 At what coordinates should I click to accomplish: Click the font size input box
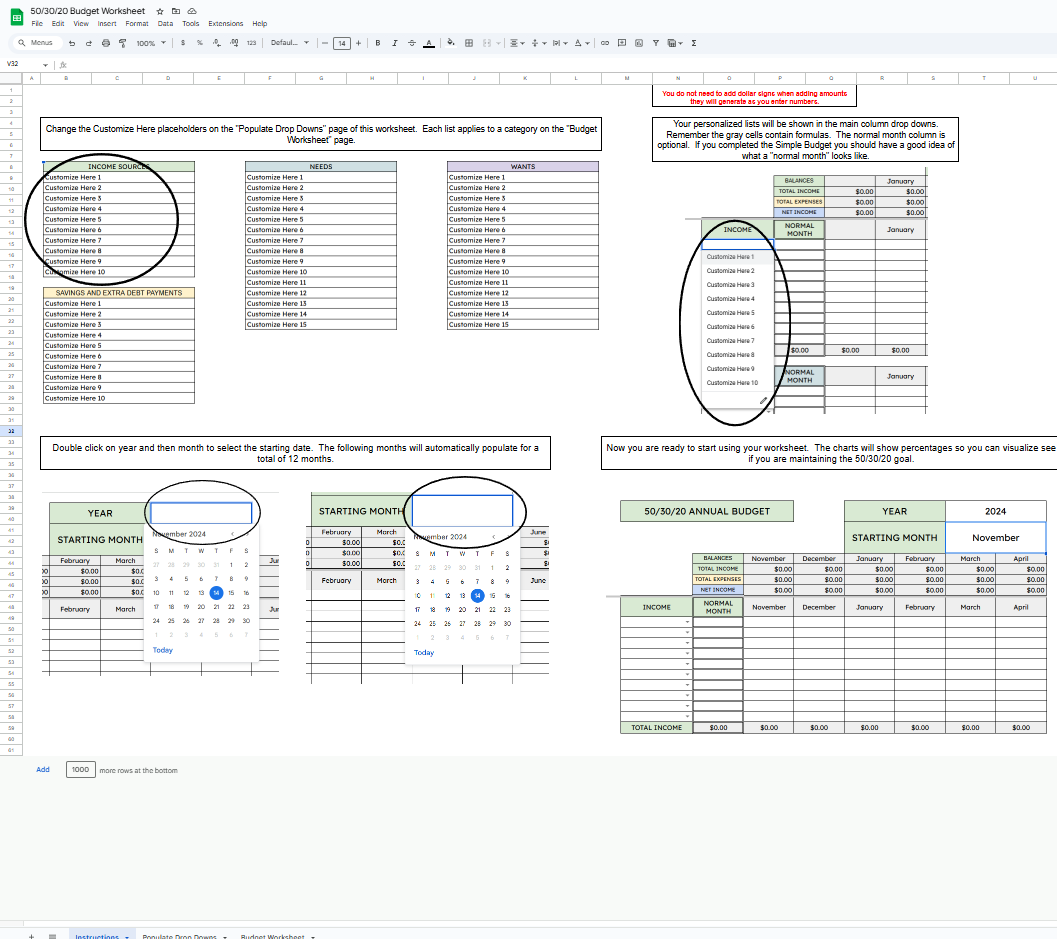[x=342, y=43]
